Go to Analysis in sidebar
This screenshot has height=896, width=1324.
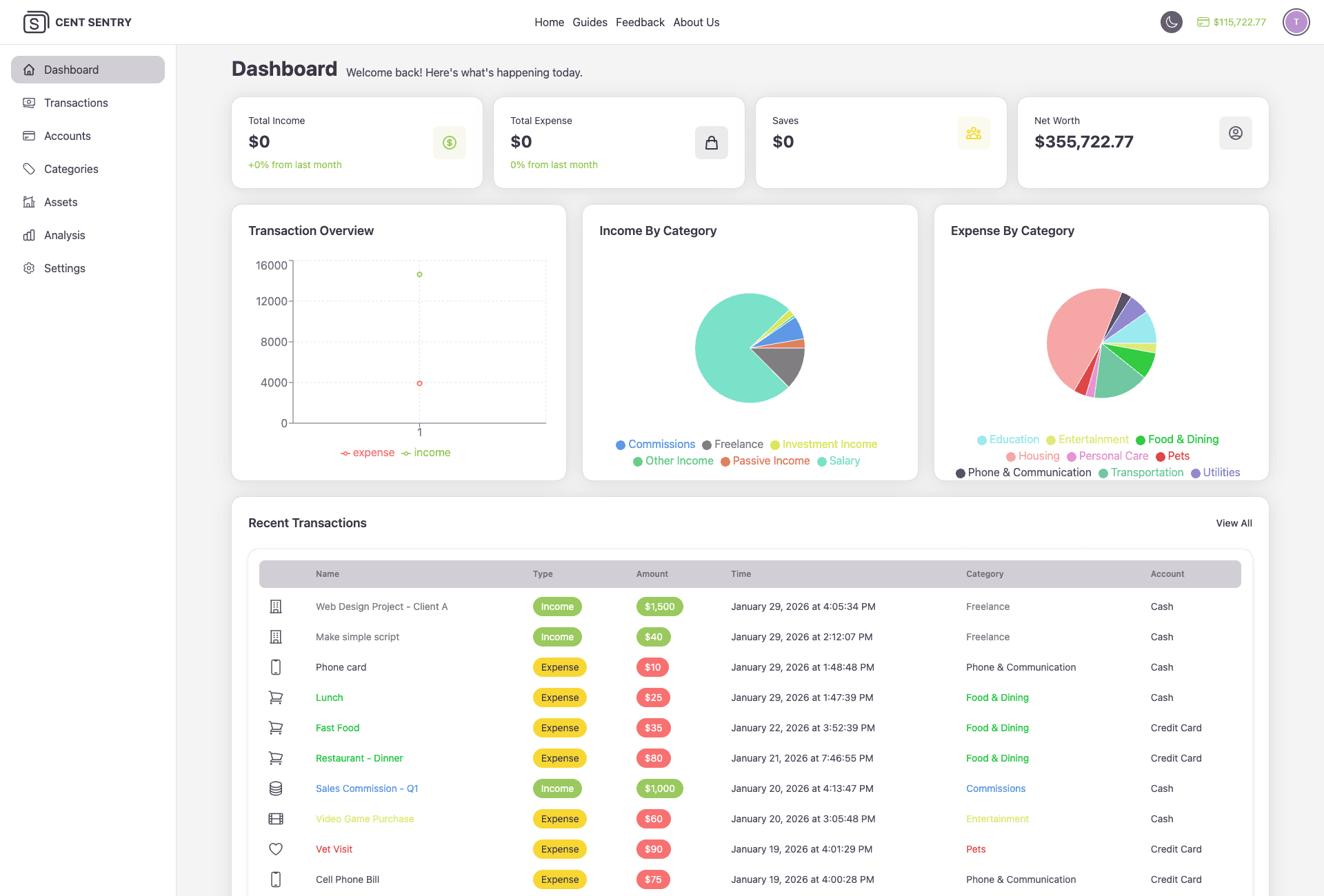click(64, 235)
